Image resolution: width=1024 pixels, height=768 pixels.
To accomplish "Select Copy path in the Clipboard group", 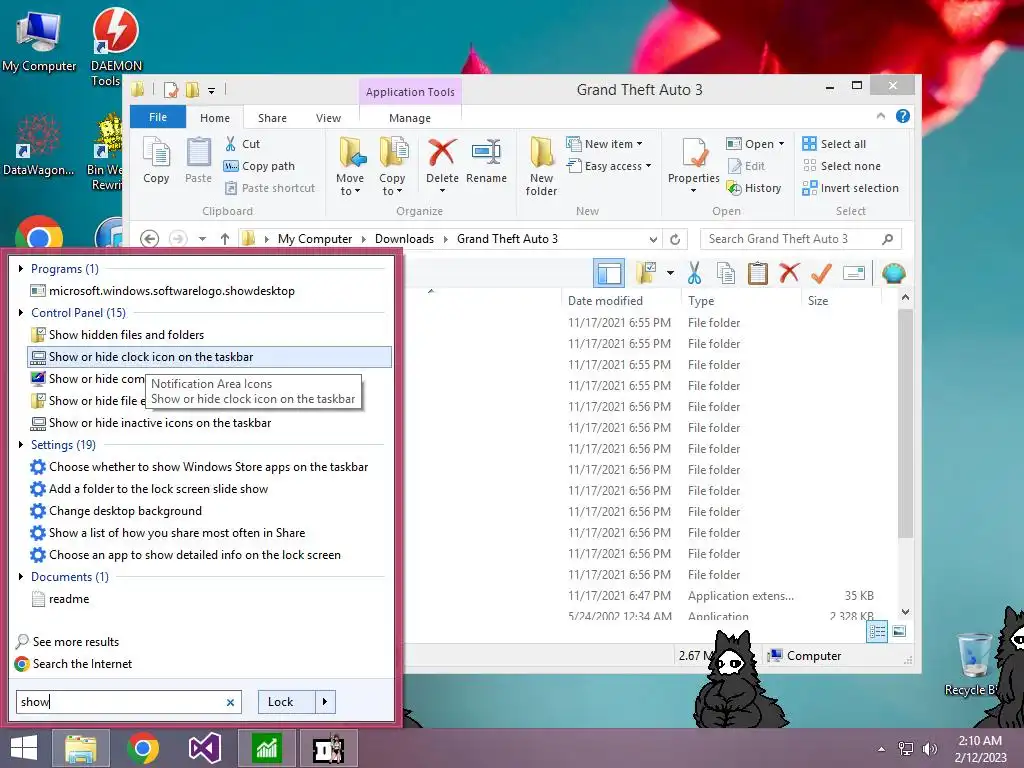I will tap(259, 166).
